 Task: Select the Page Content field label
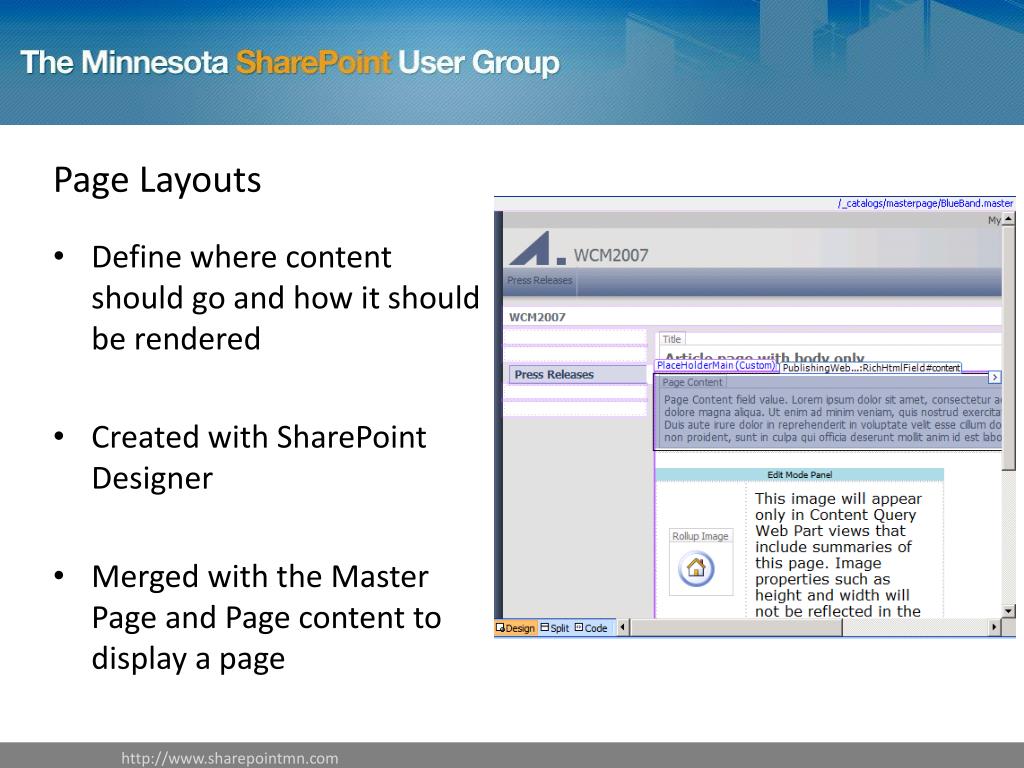pos(692,382)
